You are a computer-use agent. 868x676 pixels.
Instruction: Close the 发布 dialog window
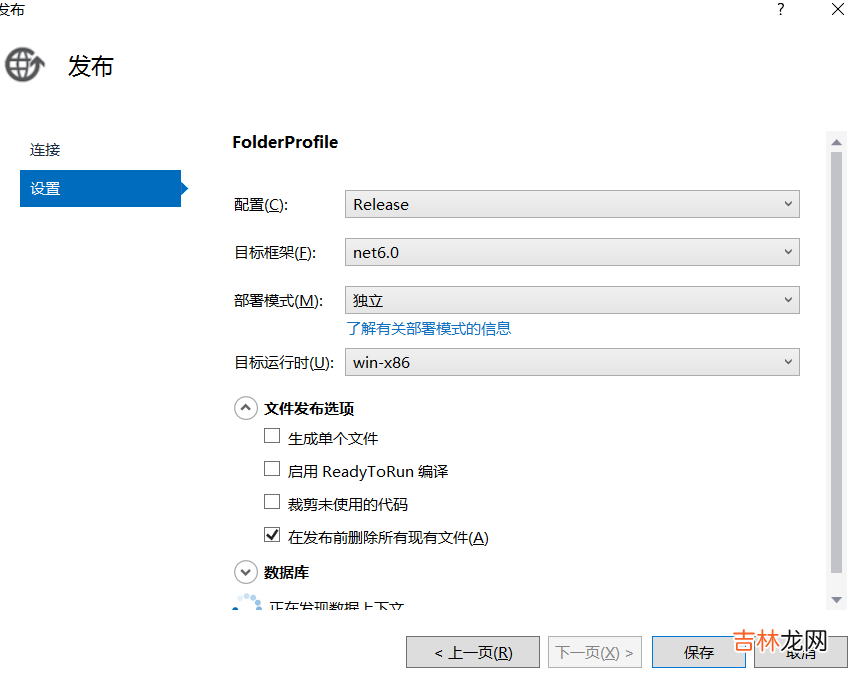[x=837, y=9]
